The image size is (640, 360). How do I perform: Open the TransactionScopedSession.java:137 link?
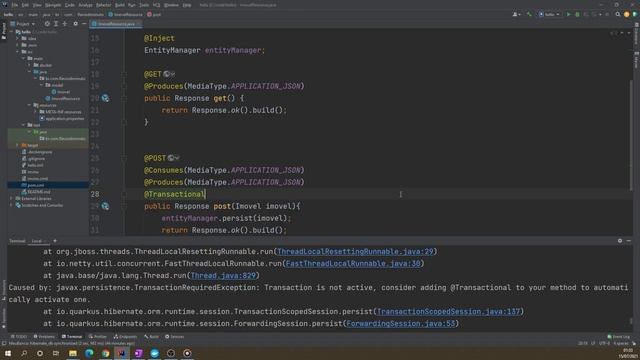(448, 311)
